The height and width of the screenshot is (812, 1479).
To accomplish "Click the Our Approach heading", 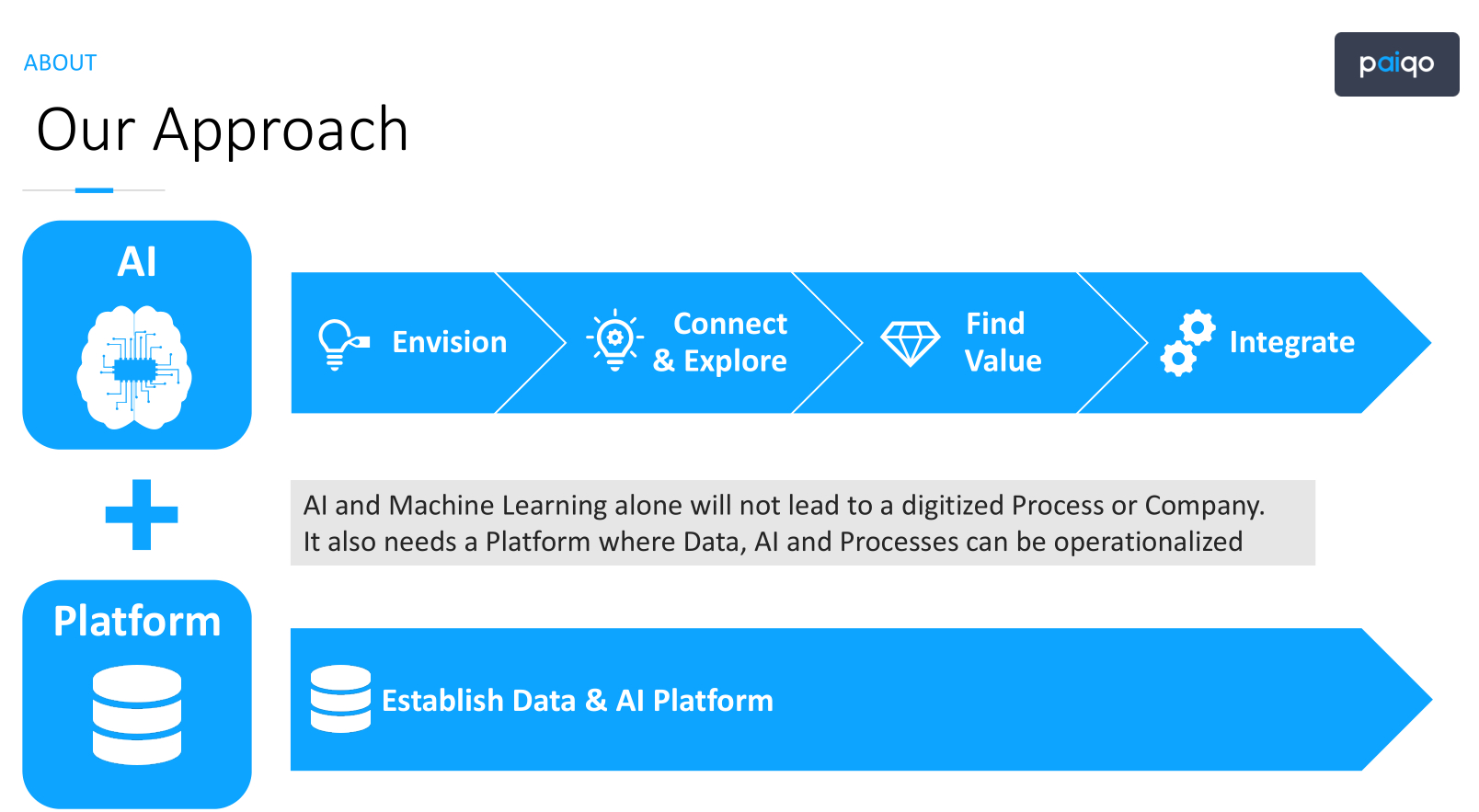I will point(223,130).
